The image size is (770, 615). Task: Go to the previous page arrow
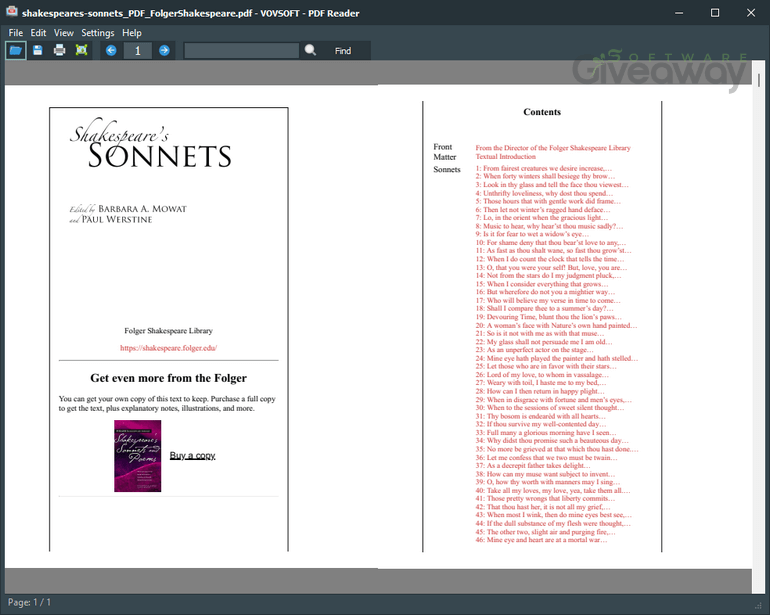111,51
